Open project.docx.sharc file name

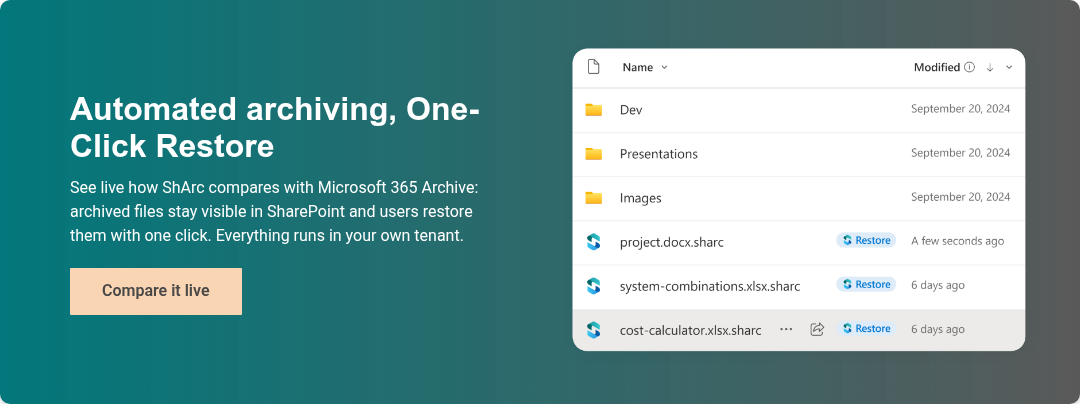point(672,242)
